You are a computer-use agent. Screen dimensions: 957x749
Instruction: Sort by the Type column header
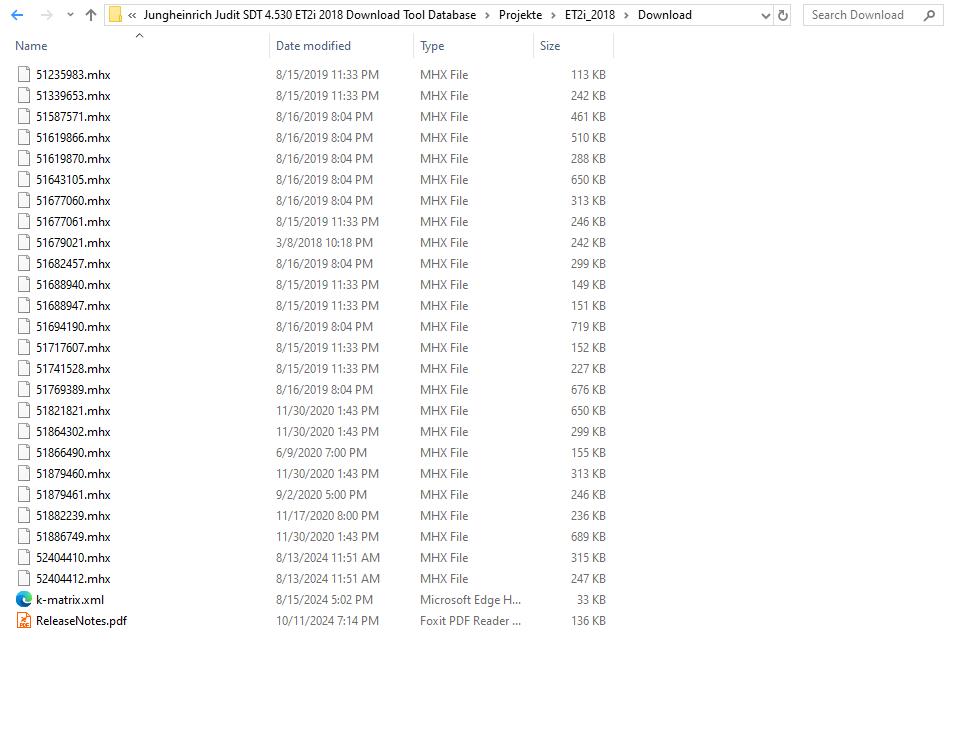[x=432, y=46]
